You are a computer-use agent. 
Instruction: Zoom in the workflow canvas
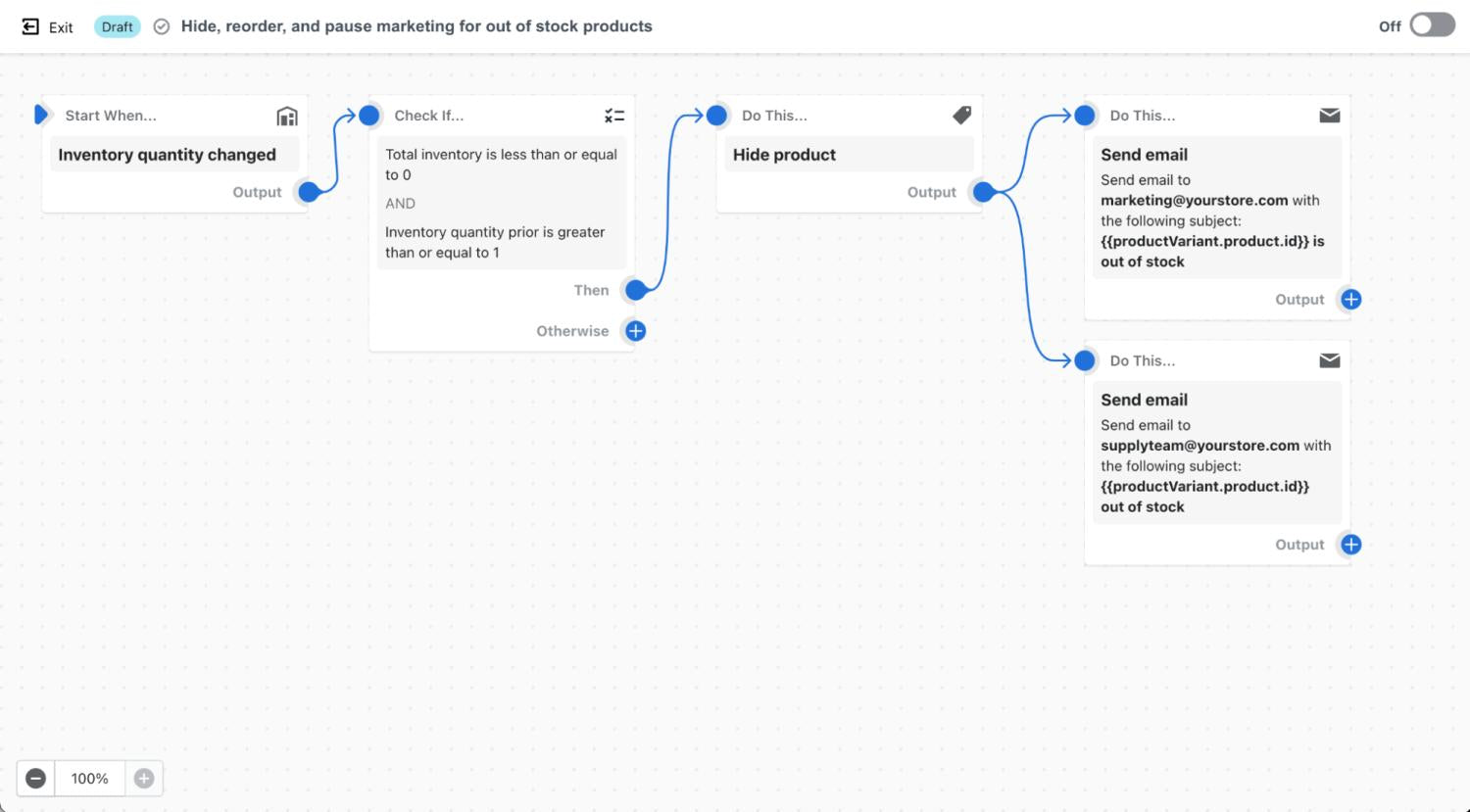point(144,779)
